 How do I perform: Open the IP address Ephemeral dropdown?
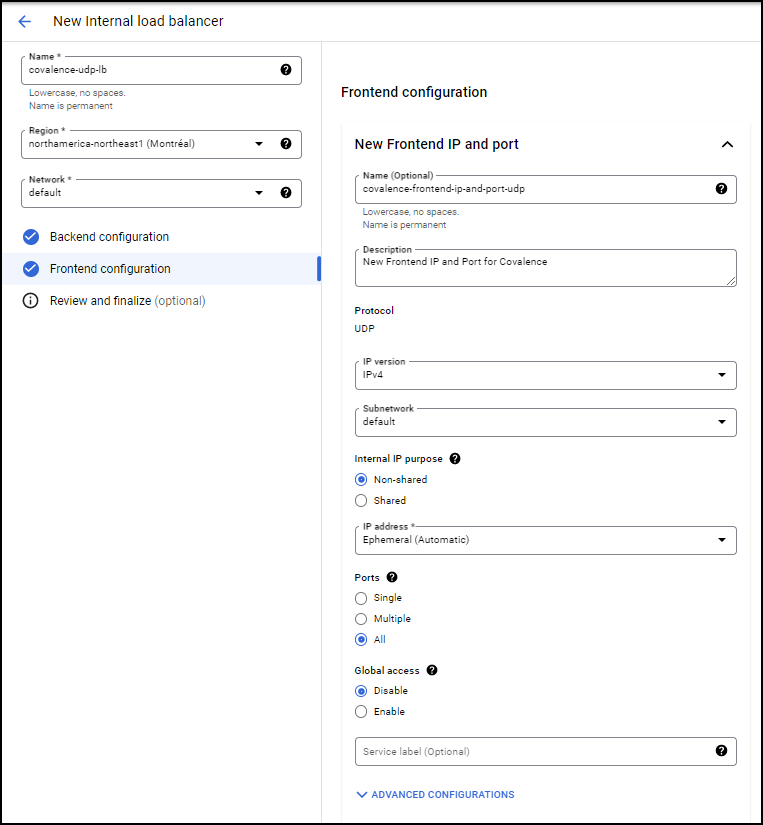click(x=546, y=540)
